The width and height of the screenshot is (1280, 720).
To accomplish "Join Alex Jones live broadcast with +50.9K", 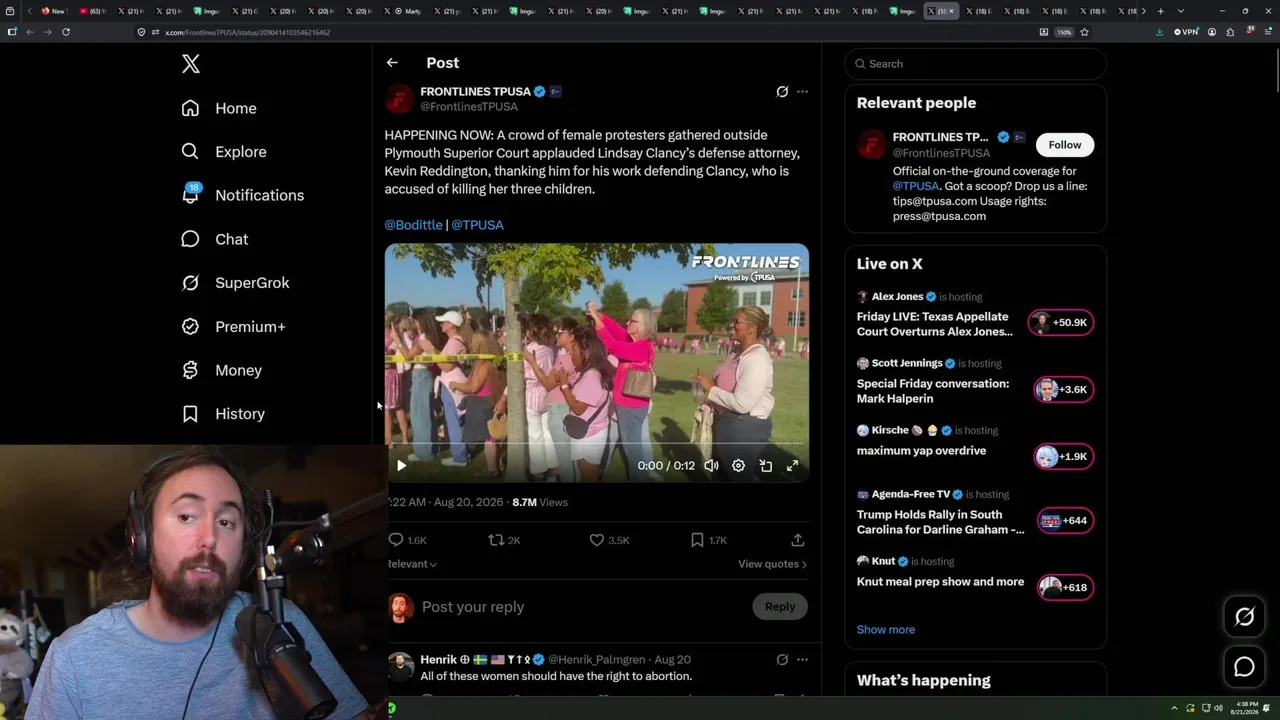I will point(1061,323).
